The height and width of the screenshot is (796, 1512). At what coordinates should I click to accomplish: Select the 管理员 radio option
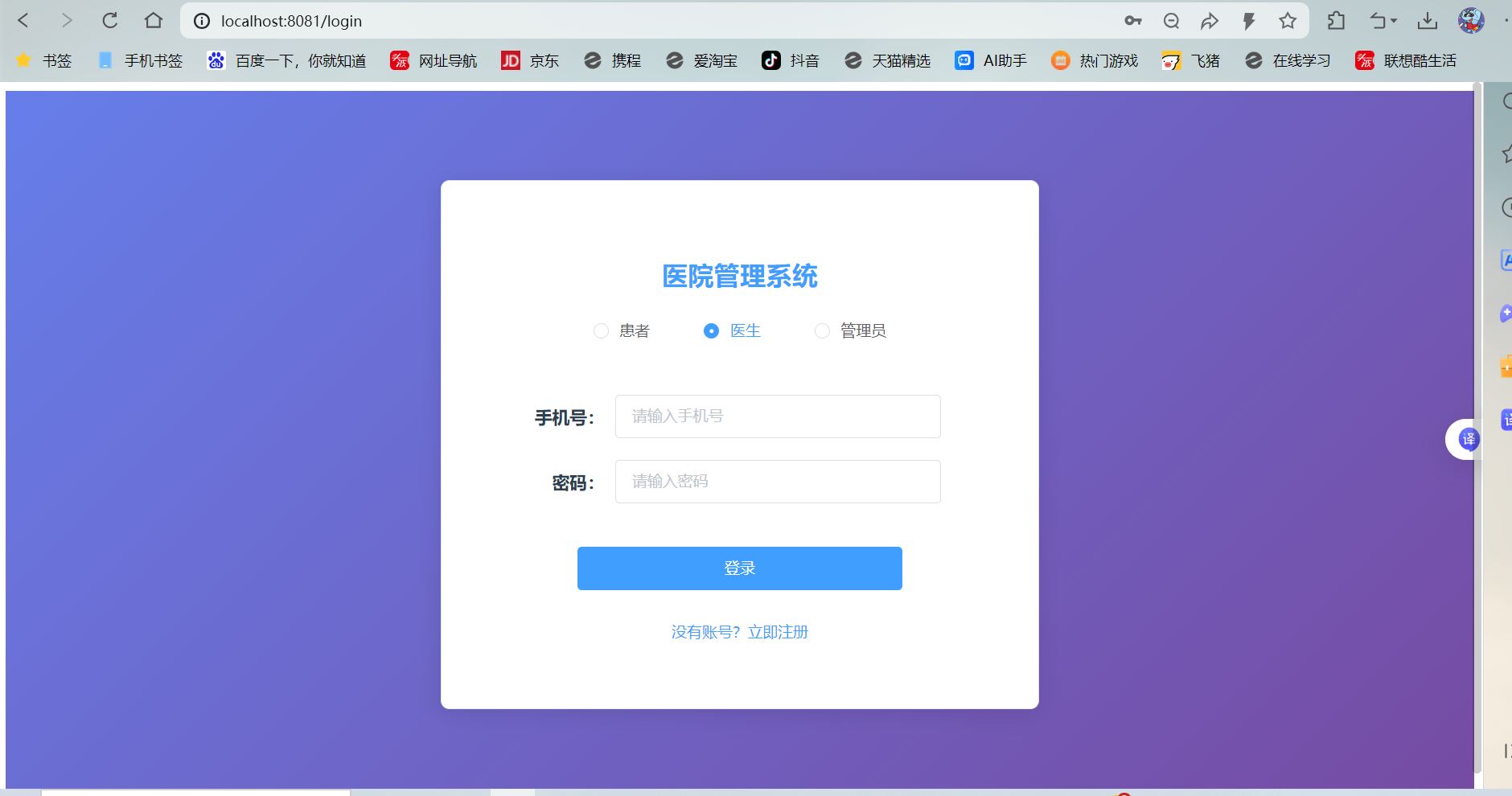pos(822,331)
